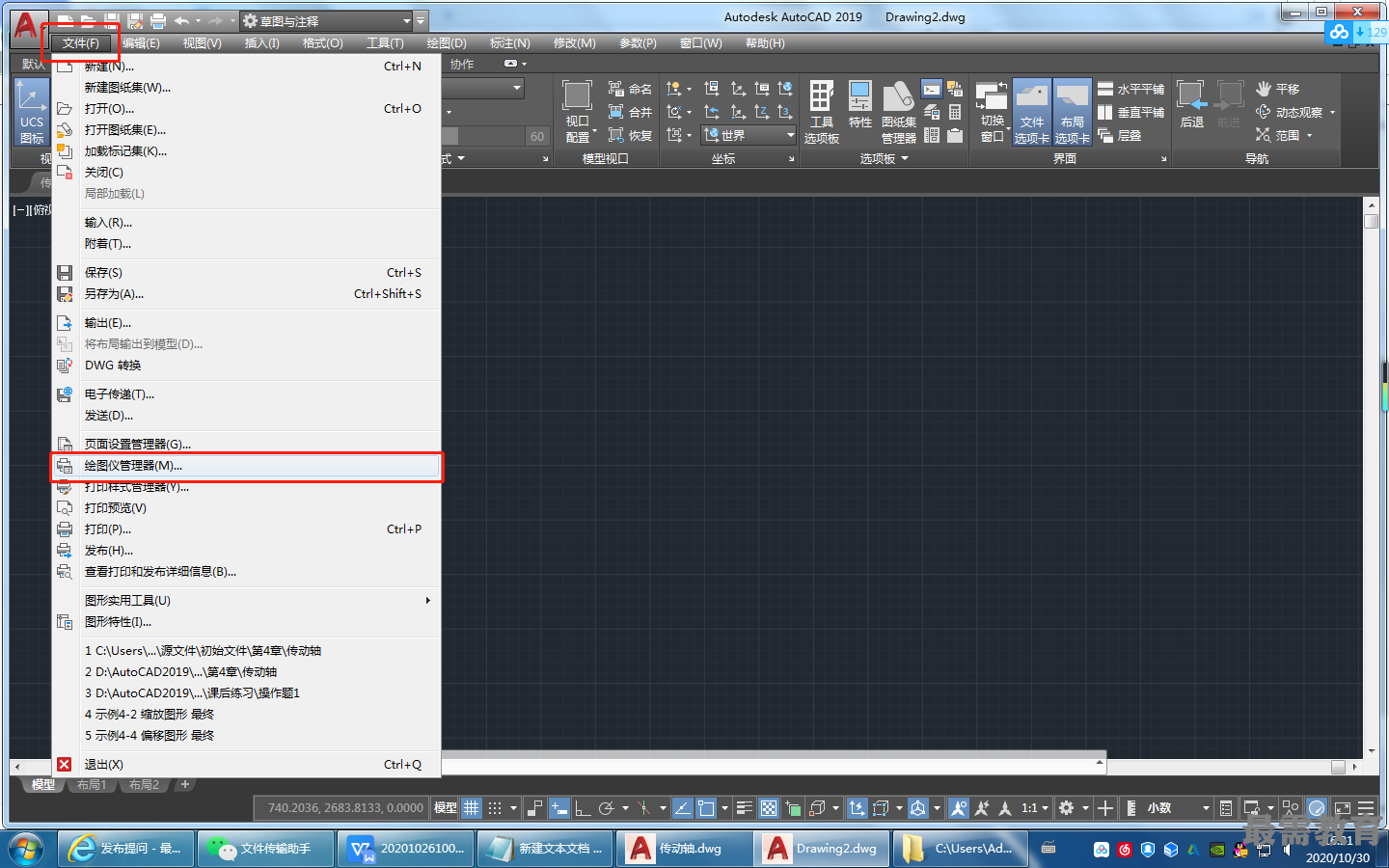Expand the 界面 panel dialog launcher arrow
The image size is (1389, 868).
click(1163, 159)
